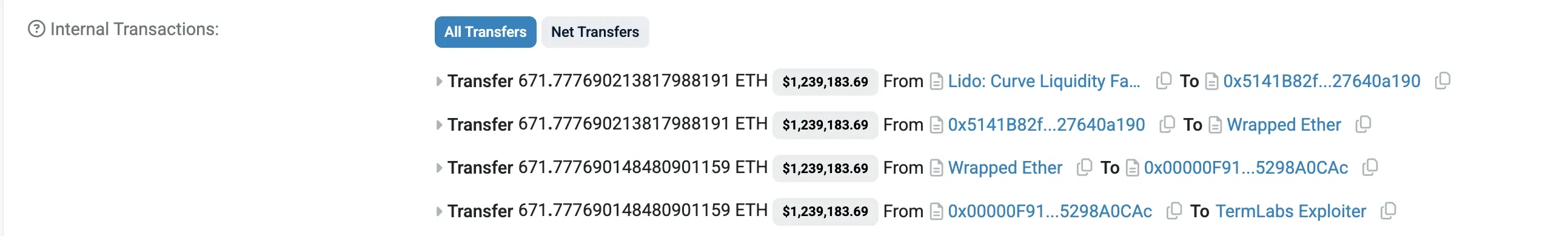Expand first transfer from Lido Curve
1568x236 pixels.
(439, 82)
